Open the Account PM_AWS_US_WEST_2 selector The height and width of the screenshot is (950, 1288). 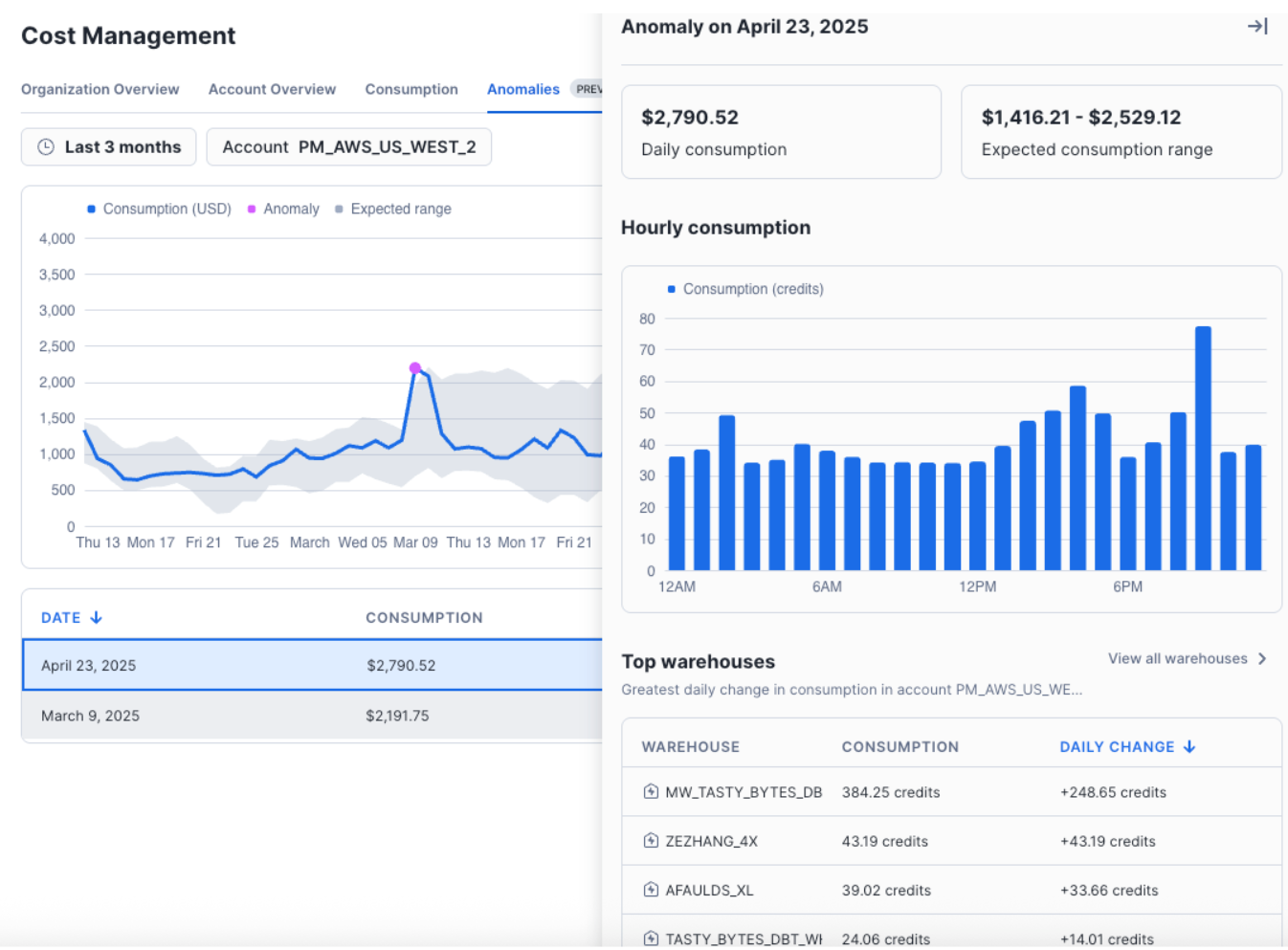coord(348,146)
